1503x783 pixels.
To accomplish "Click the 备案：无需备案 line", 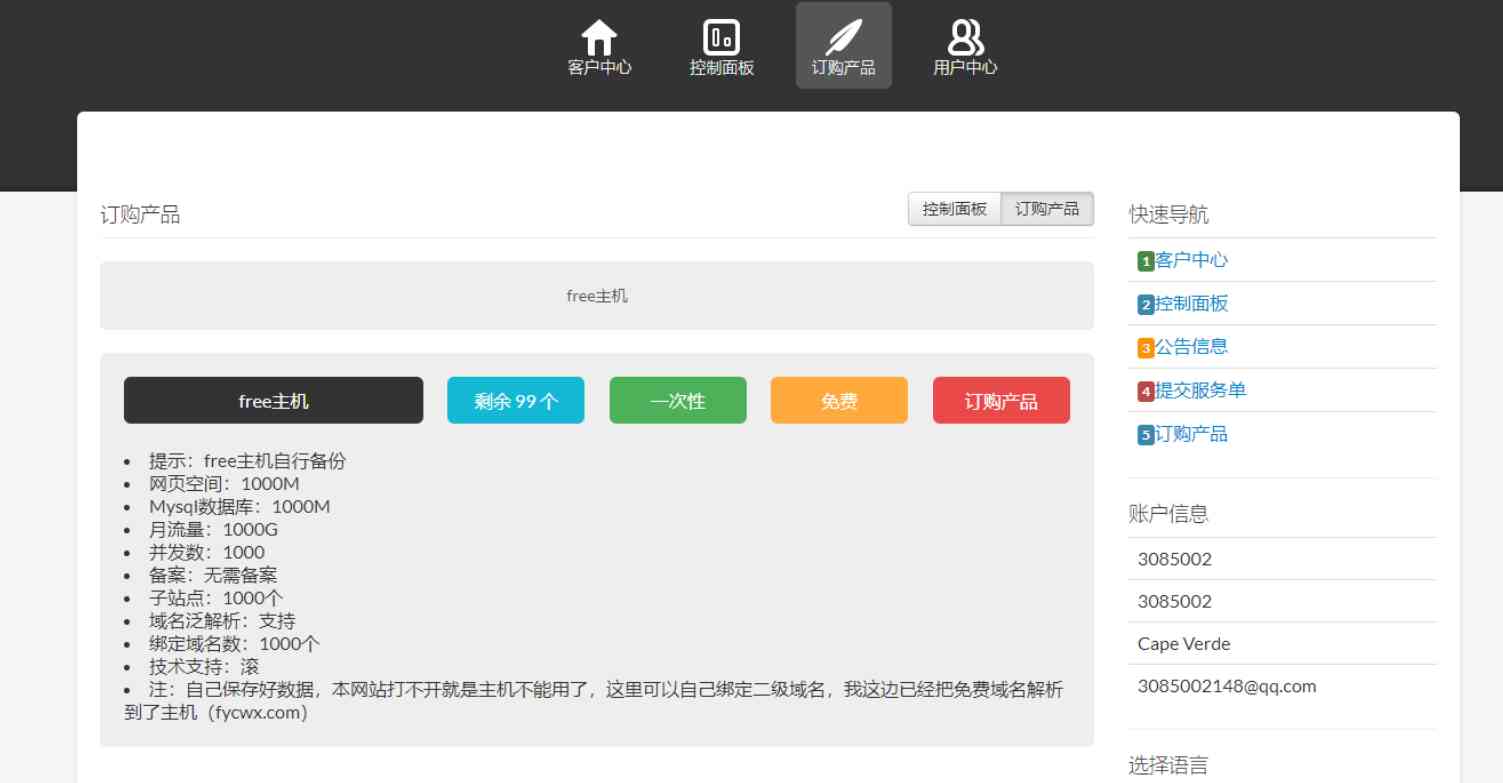I will [213, 575].
